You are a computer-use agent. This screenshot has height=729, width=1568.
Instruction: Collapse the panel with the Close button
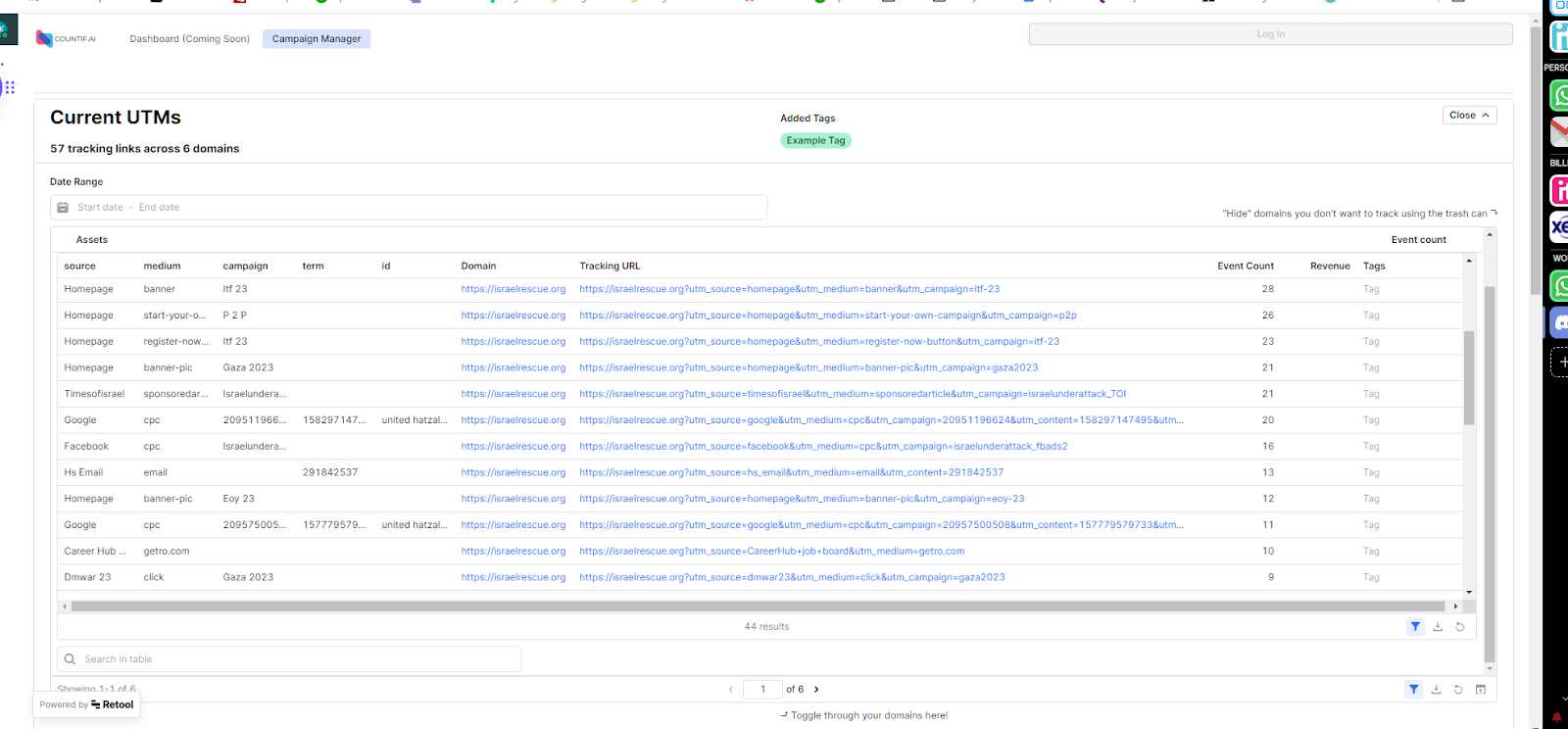pyautogui.click(x=1469, y=116)
